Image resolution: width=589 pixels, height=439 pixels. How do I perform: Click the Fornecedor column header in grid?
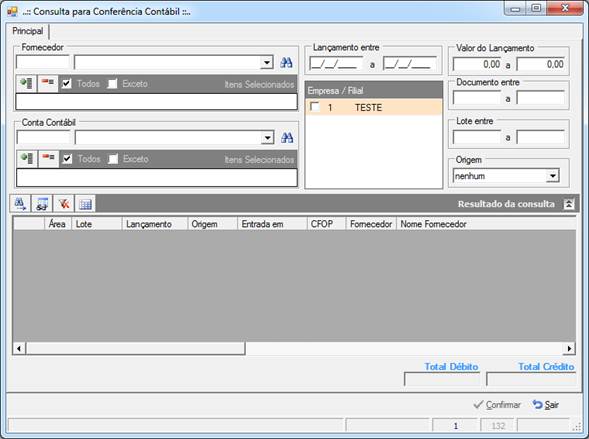(371, 224)
